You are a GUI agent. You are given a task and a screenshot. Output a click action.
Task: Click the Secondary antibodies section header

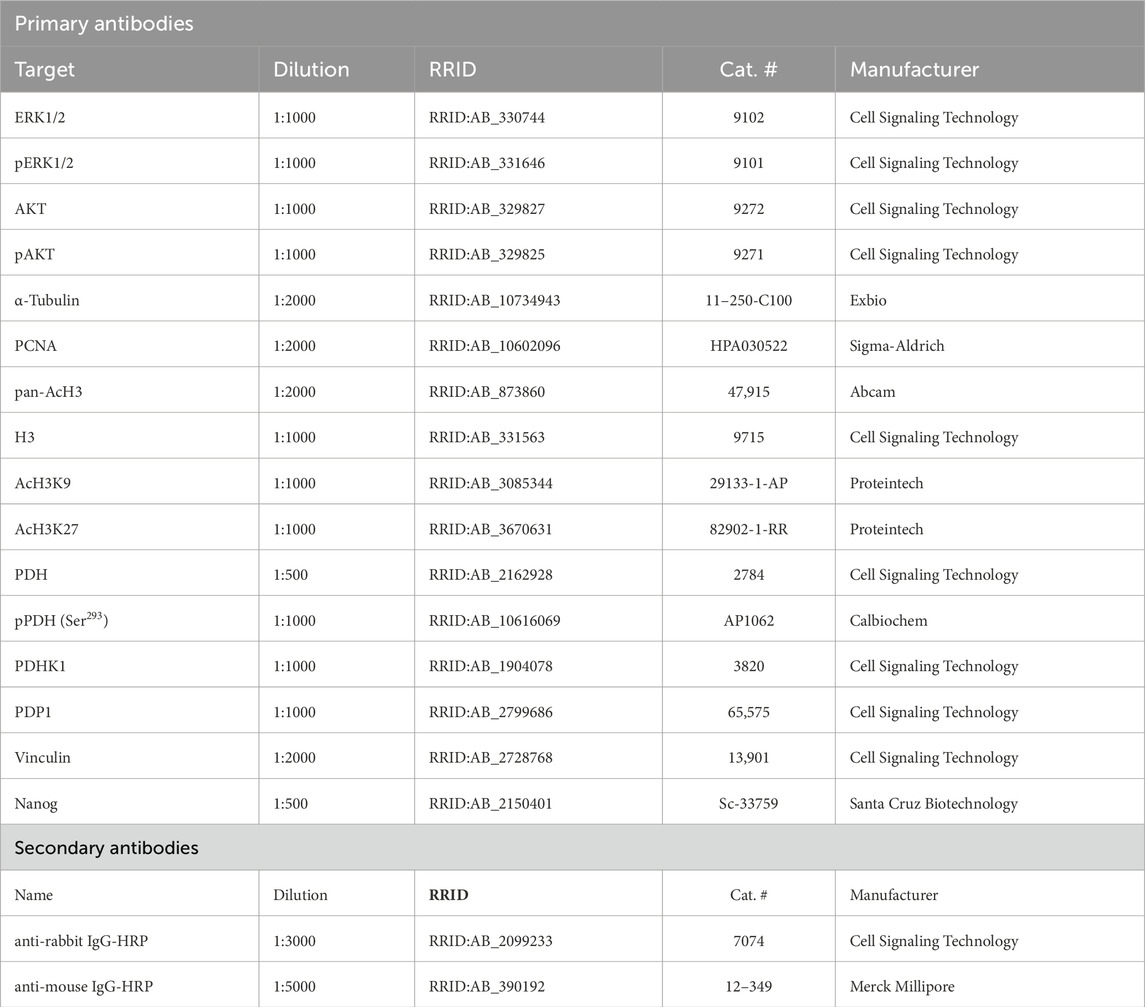(x=106, y=847)
